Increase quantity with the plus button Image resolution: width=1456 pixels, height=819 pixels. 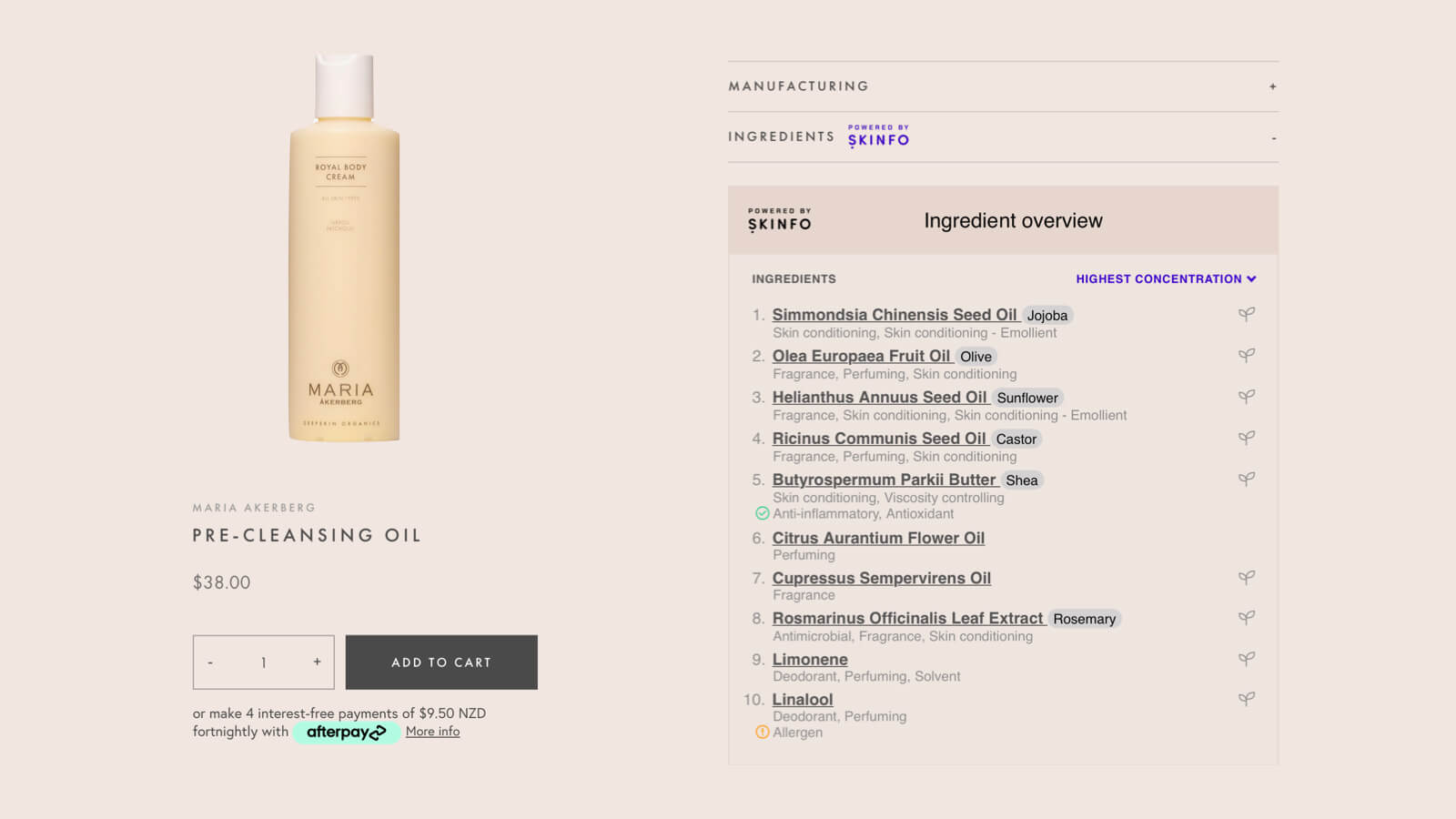(317, 662)
